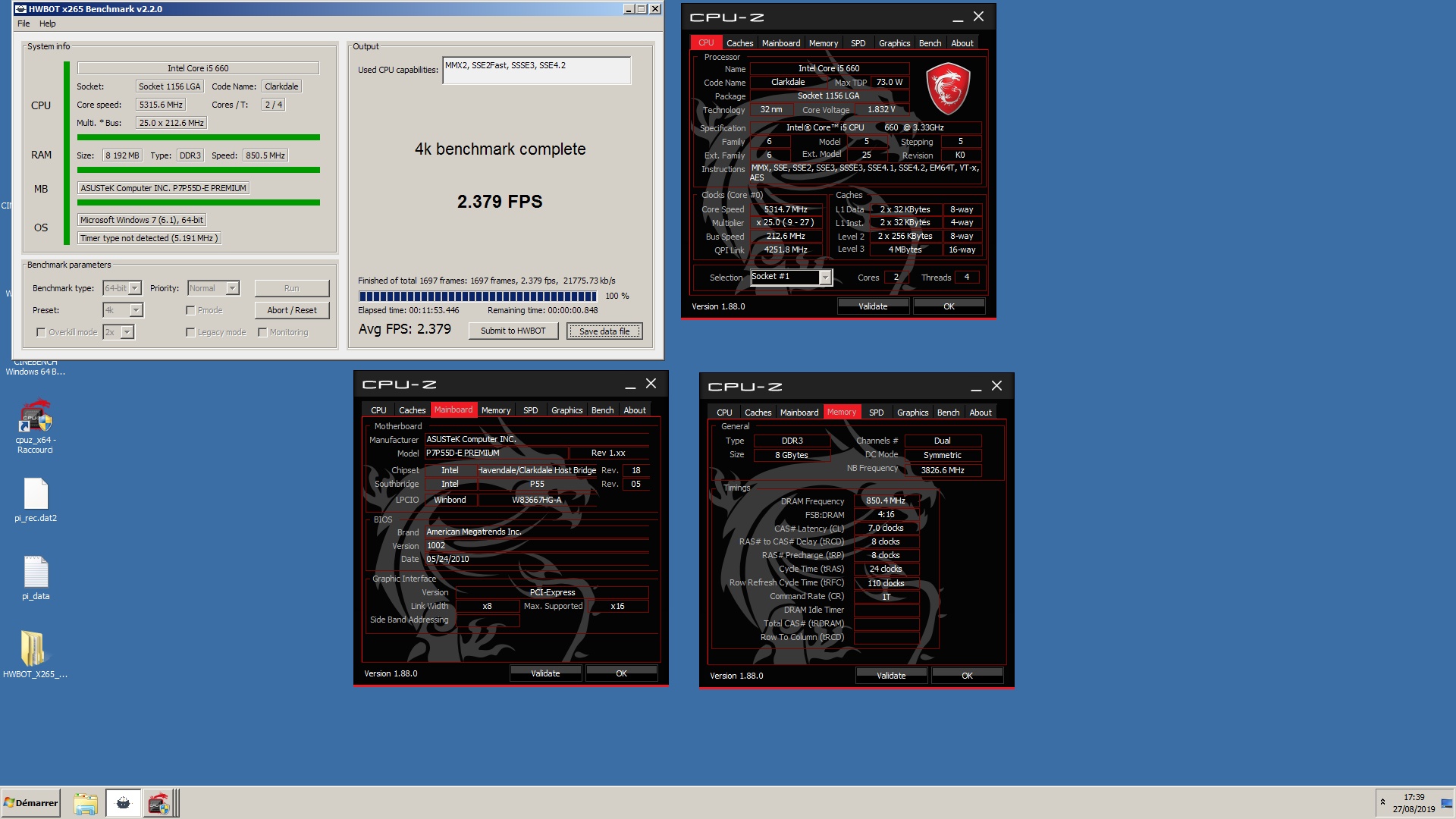Viewport: 1456px width, 819px height.
Task: Close the HWBOT x265 Benchmark window
Action: pyautogui.click(x=655, y=9)
